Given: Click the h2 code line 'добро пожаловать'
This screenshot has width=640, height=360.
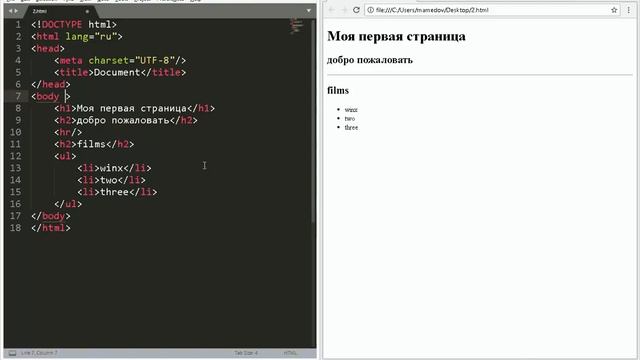Looking at the screenshot, I should pos(126,120).
